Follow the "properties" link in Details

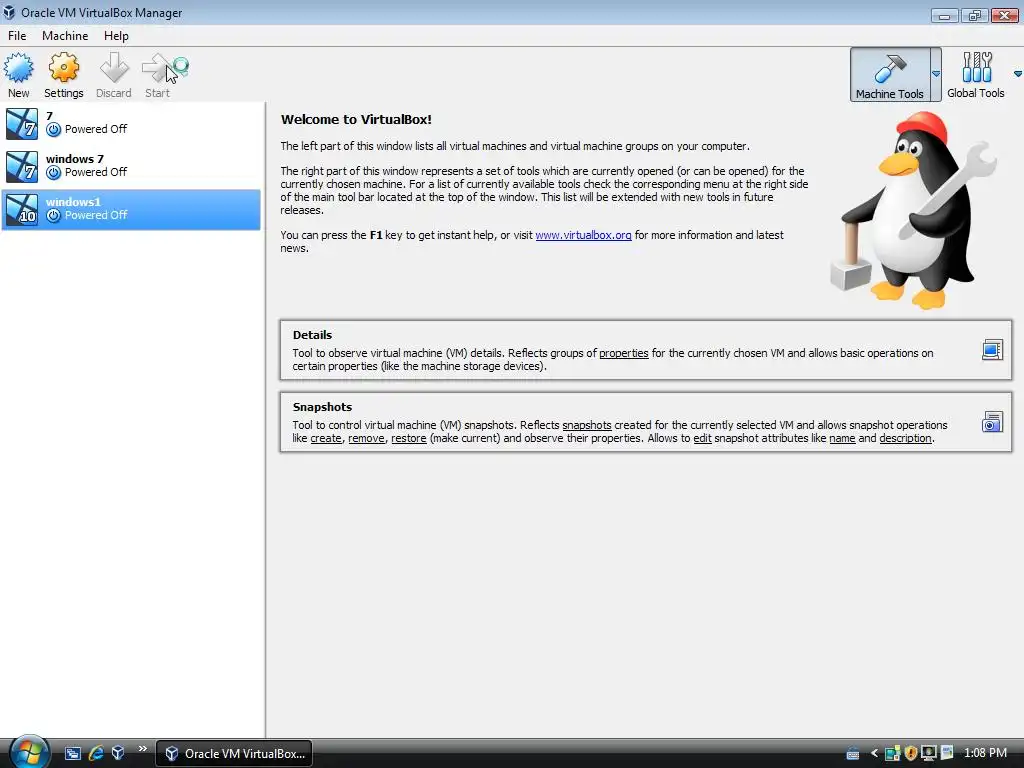pyautogui.click(x=624, y=353)
